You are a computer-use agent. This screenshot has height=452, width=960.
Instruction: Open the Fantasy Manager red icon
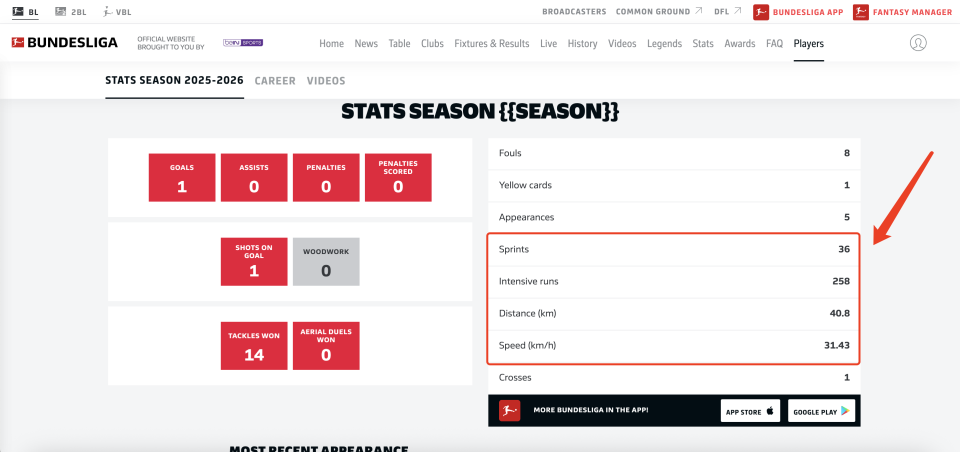pos(859,12)
